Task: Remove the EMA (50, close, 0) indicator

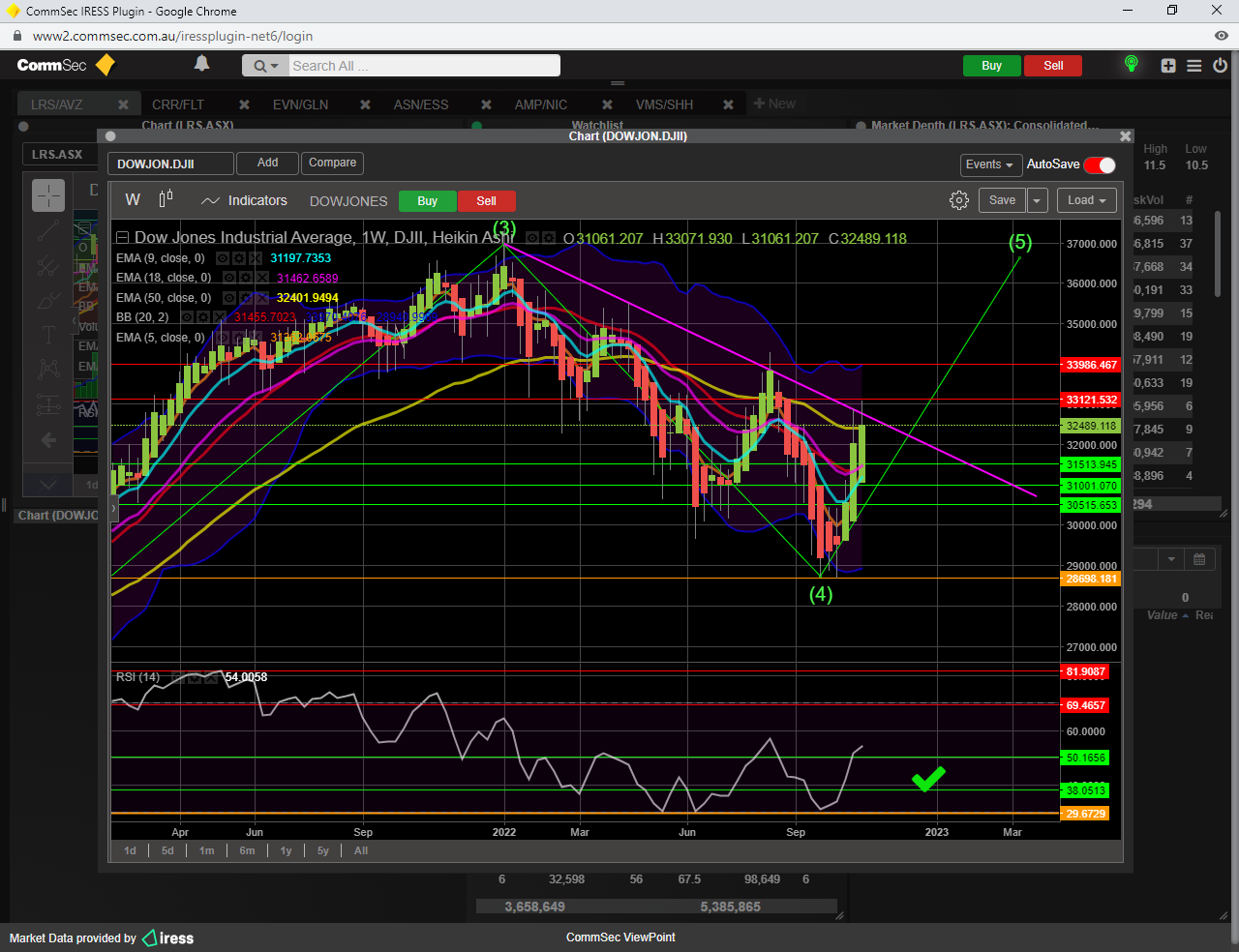Action: pos(262,298)
